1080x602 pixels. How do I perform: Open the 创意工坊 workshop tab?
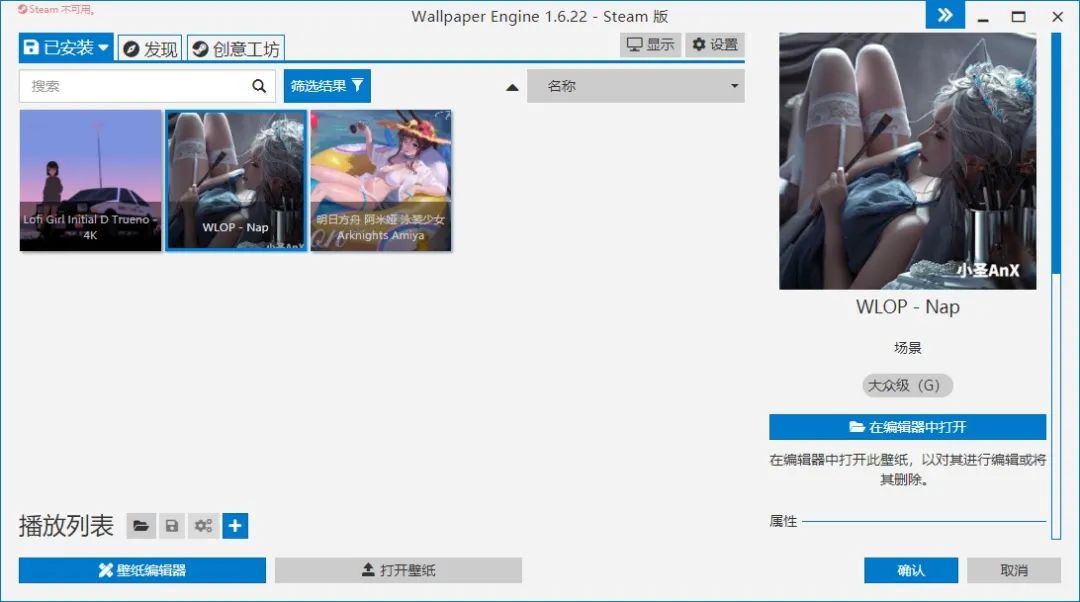236,49
